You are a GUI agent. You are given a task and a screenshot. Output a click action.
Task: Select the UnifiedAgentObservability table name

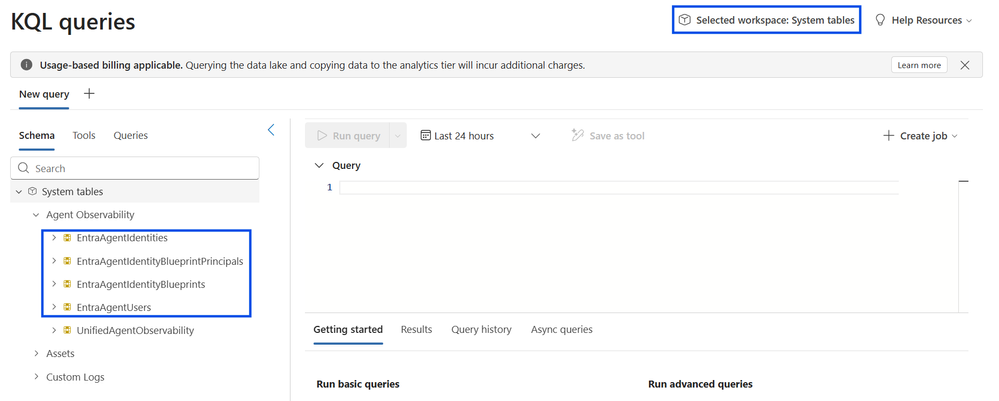coord(135,330)
